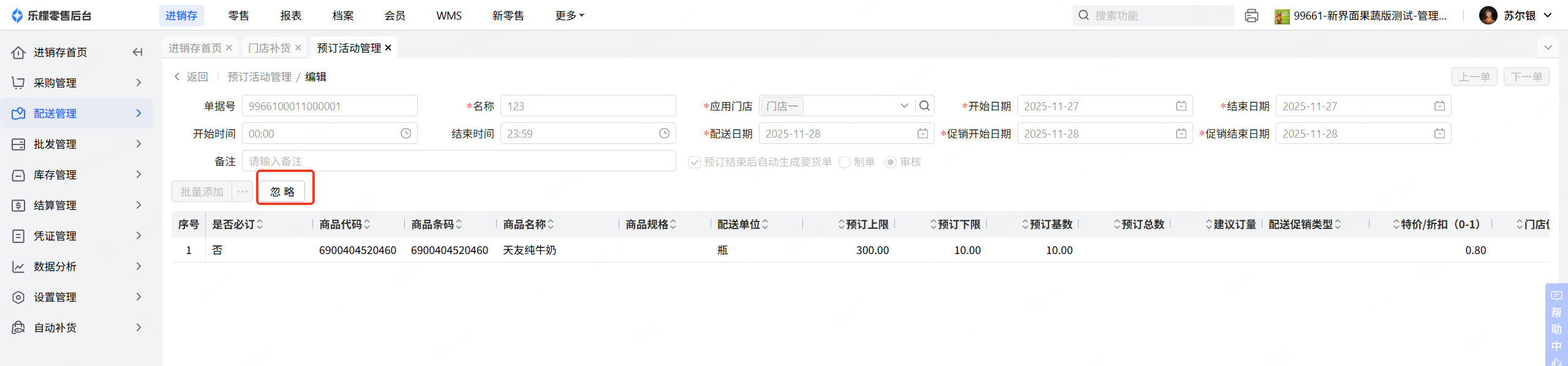
Task: Expand the 数据分析 menu chevron
Action: point(138,266)
